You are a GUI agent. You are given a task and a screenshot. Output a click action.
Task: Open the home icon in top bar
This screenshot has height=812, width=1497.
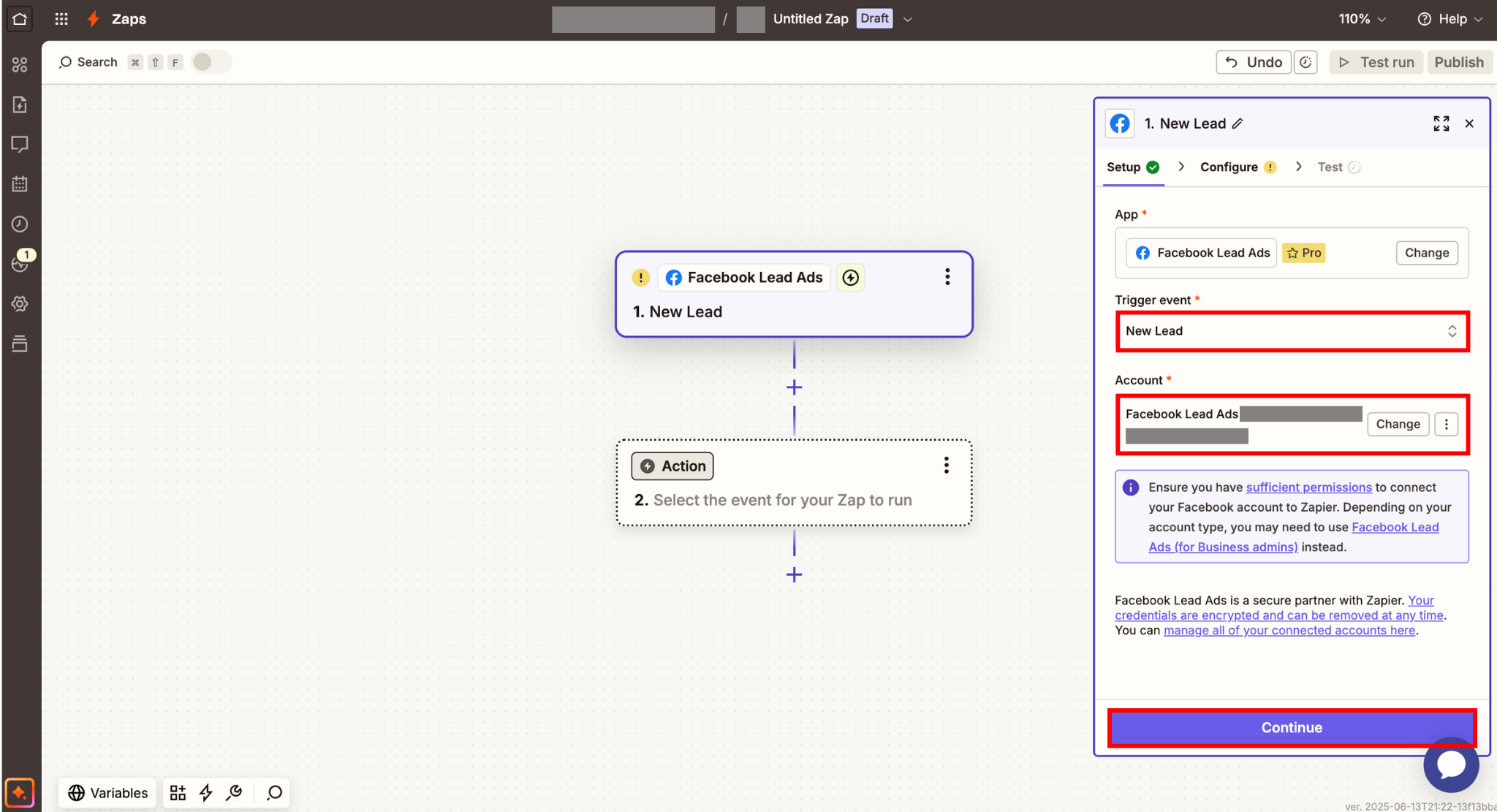pyautogui.click(x=20, y=19)
